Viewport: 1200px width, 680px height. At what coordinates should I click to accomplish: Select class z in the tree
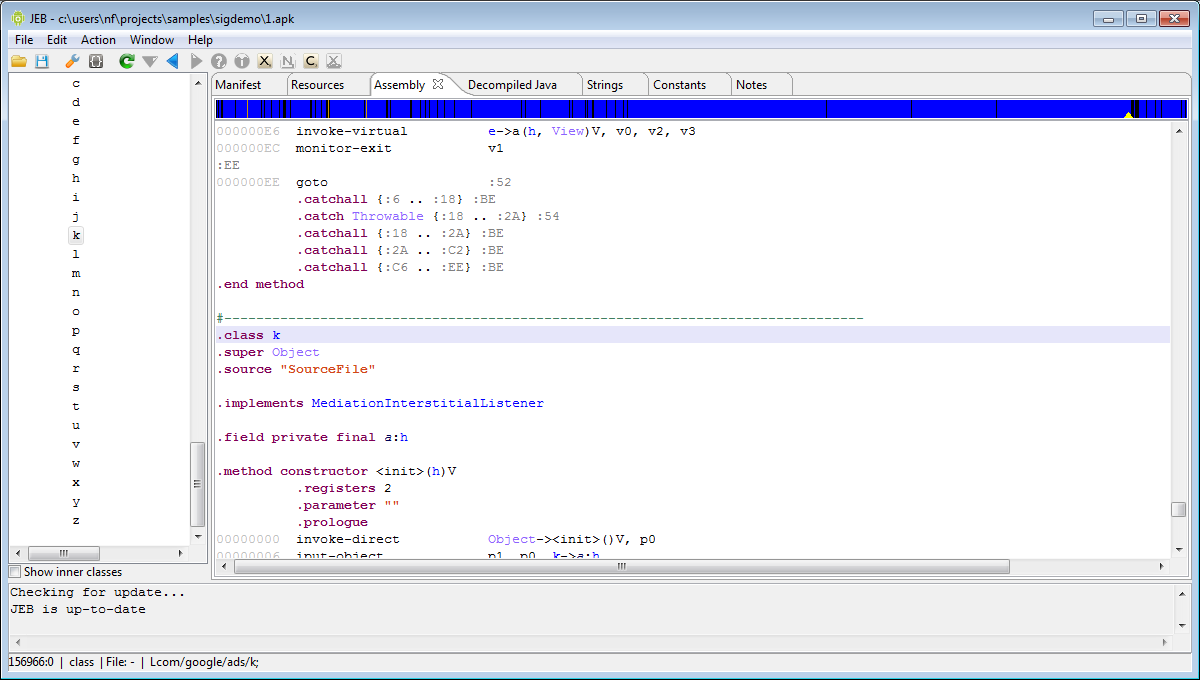tap(76, 521)
